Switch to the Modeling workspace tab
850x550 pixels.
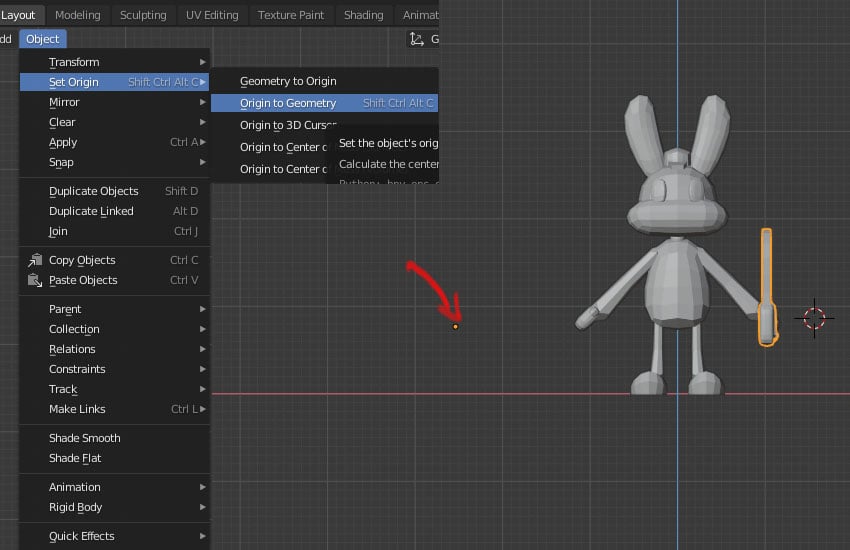pyautogui.click(x=77, y=15)
